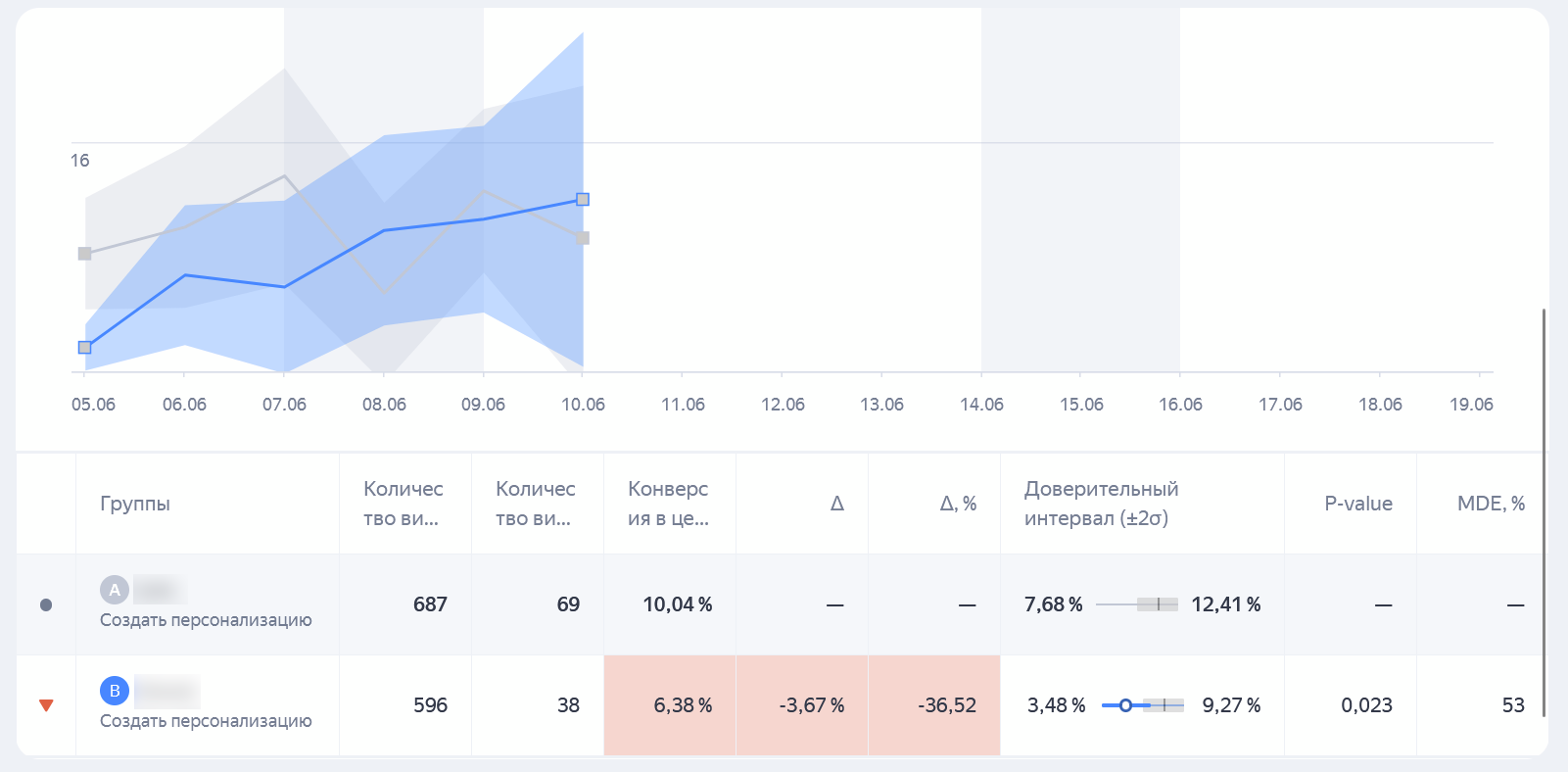Click the 14.06 date label on axis
Screen dimensions: 1568x772
click(x=981, y=405)
